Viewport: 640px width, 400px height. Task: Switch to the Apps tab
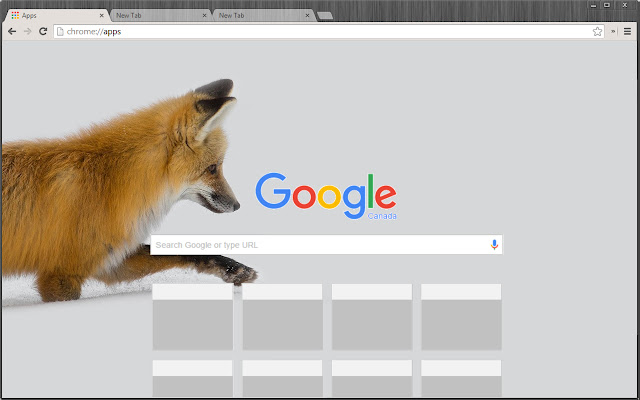(57, 16)
